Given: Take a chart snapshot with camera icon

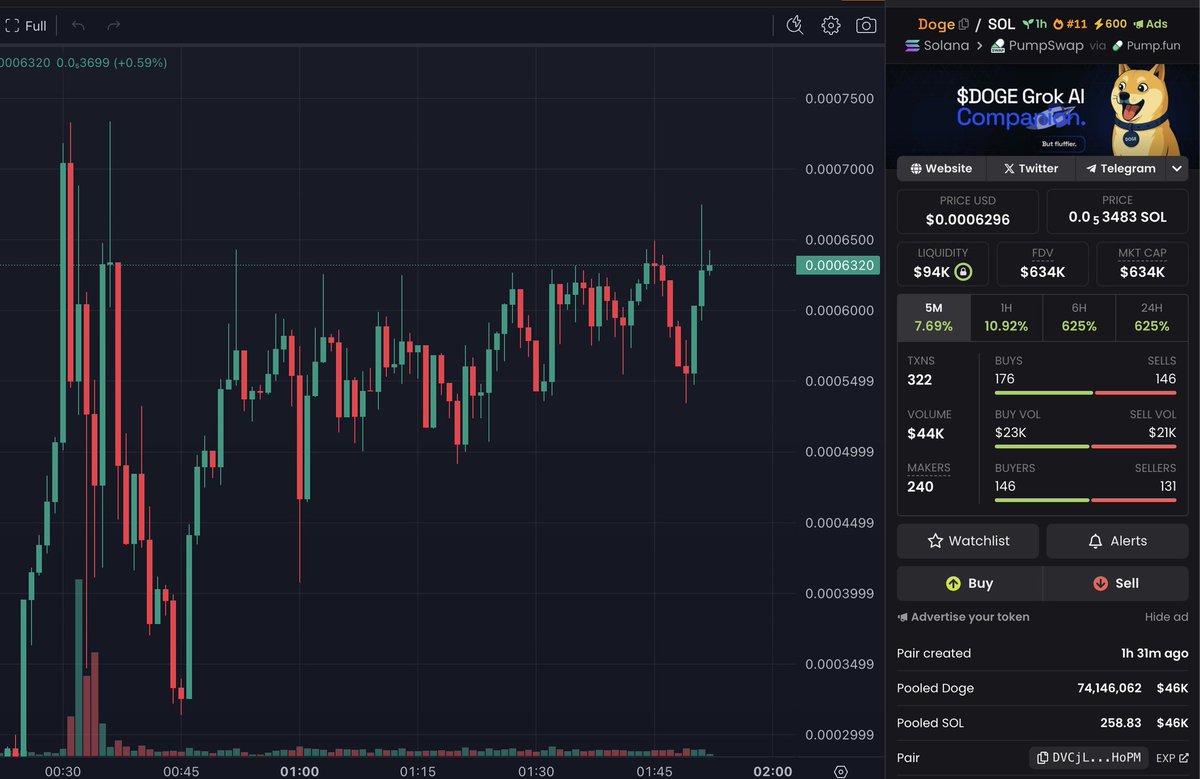Looking at the screenshot, I should pyautogui.click(x=866, y=26).
